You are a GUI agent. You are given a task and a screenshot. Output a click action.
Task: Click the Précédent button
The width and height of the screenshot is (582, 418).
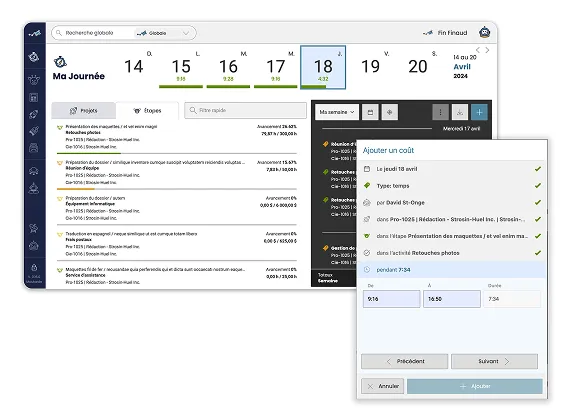(405, 361)
